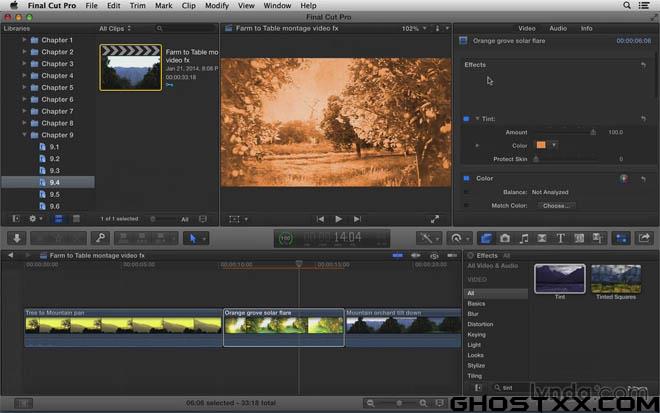Open the Keyword Editor key icon
The height and width of the screenshot is (413, 660).
click(x=100, y=238)
